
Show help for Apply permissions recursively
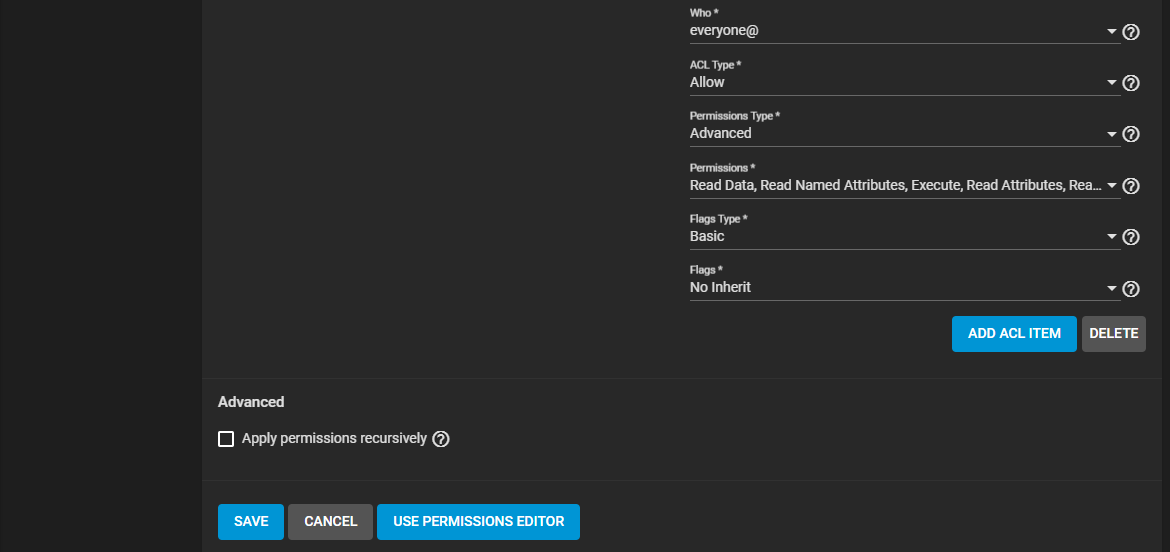click(441, 439)
